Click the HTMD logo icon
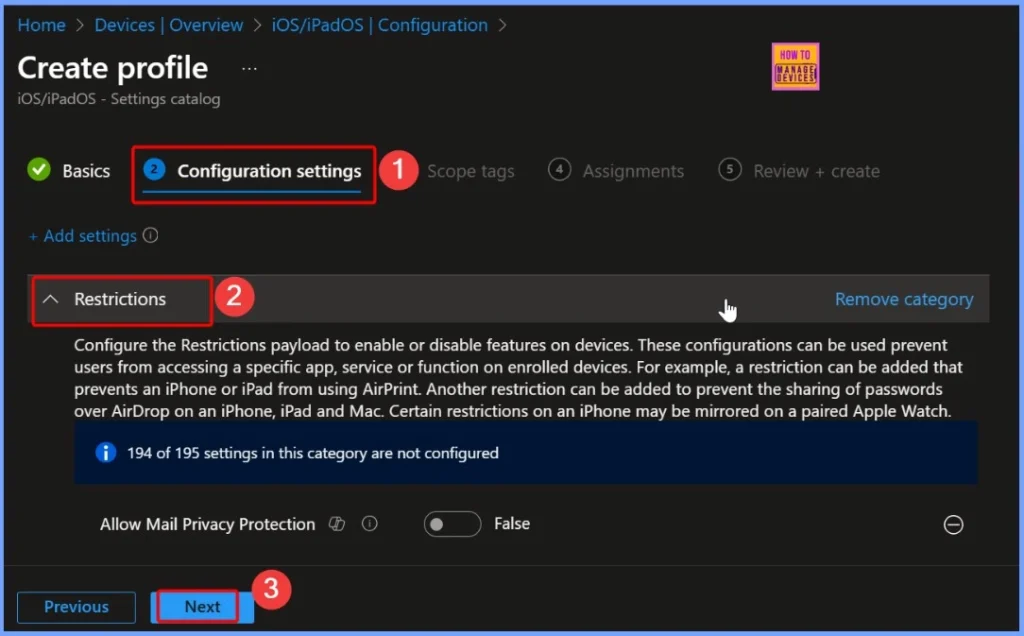1024x636 pixels. 795,66
